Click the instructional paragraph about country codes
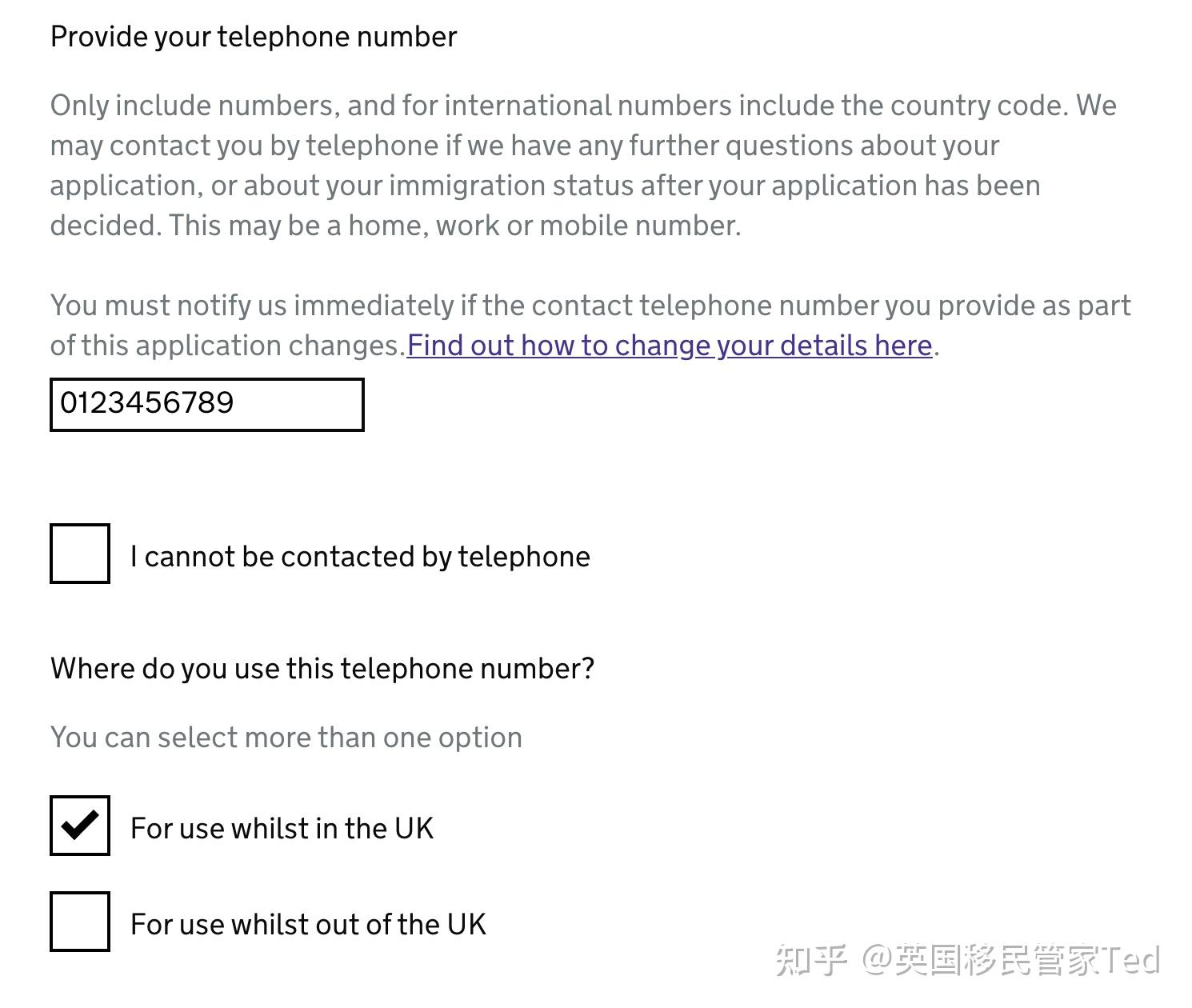The width and height of the screenshot is (1192, 1008). 583,165
